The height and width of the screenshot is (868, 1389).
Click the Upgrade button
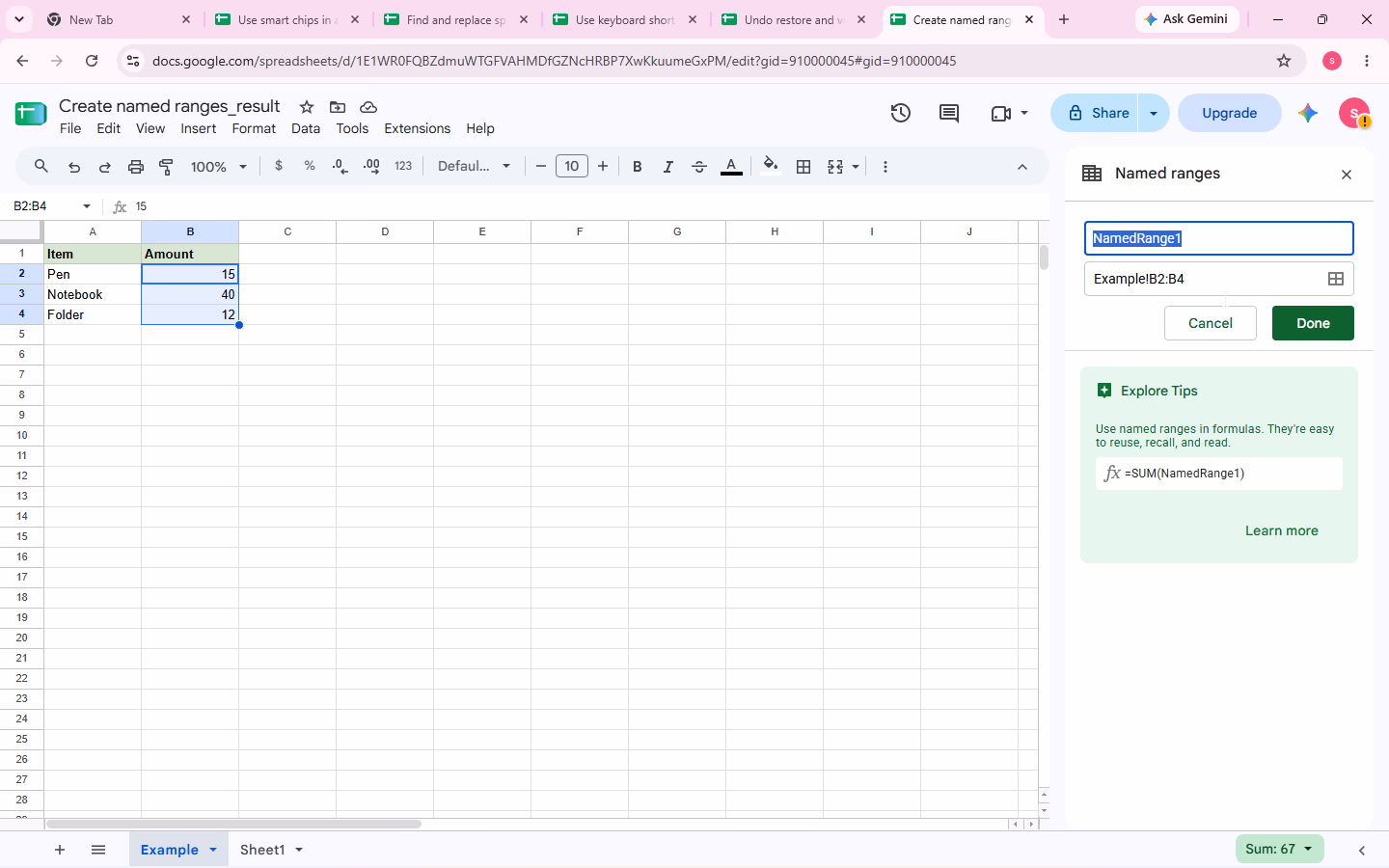[1230, 113]
